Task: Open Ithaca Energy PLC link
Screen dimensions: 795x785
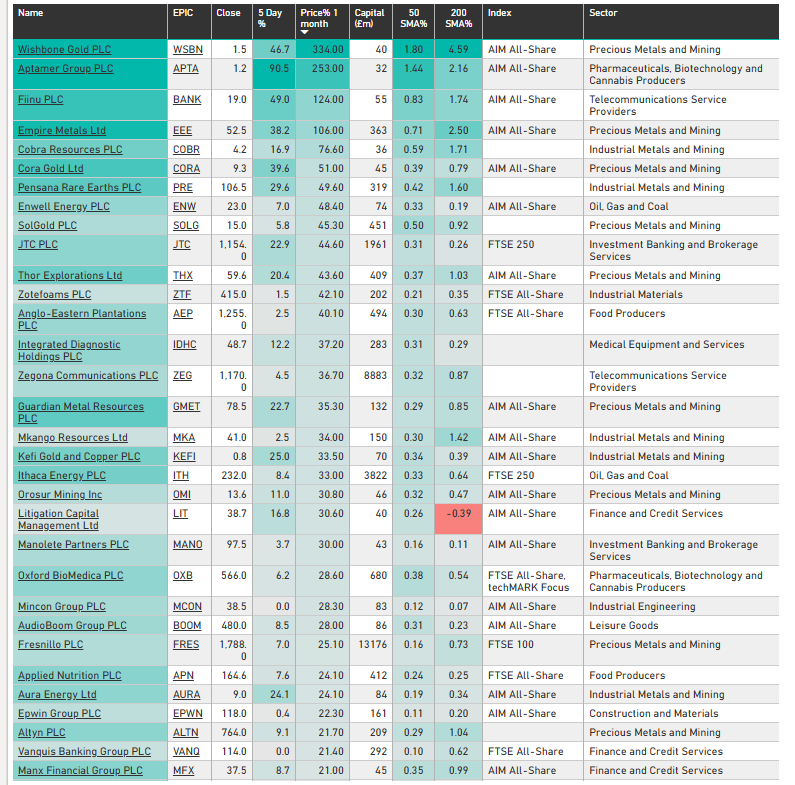Action: tap(62, 476)
